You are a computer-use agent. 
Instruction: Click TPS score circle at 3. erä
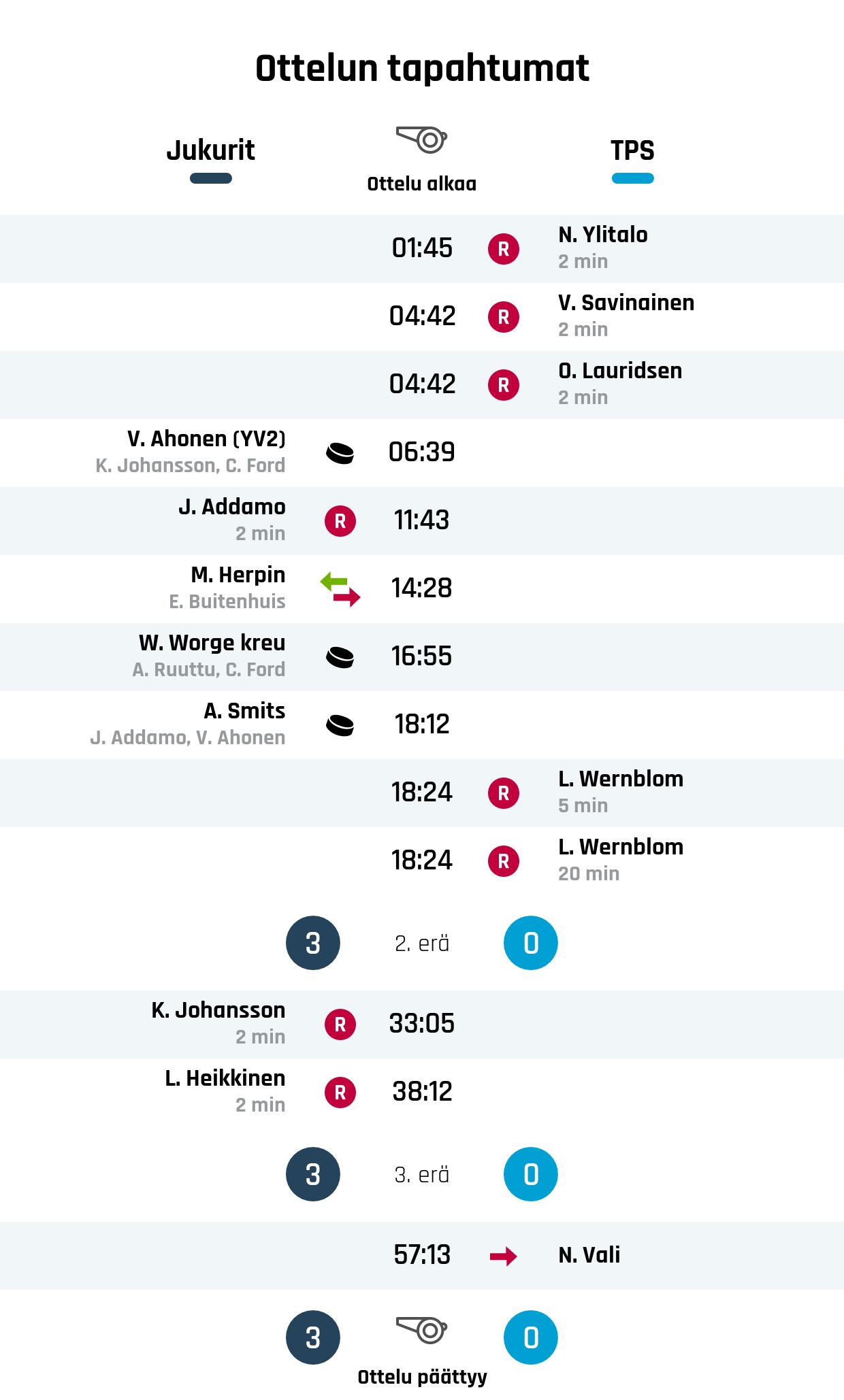[x=531, y=1174]
